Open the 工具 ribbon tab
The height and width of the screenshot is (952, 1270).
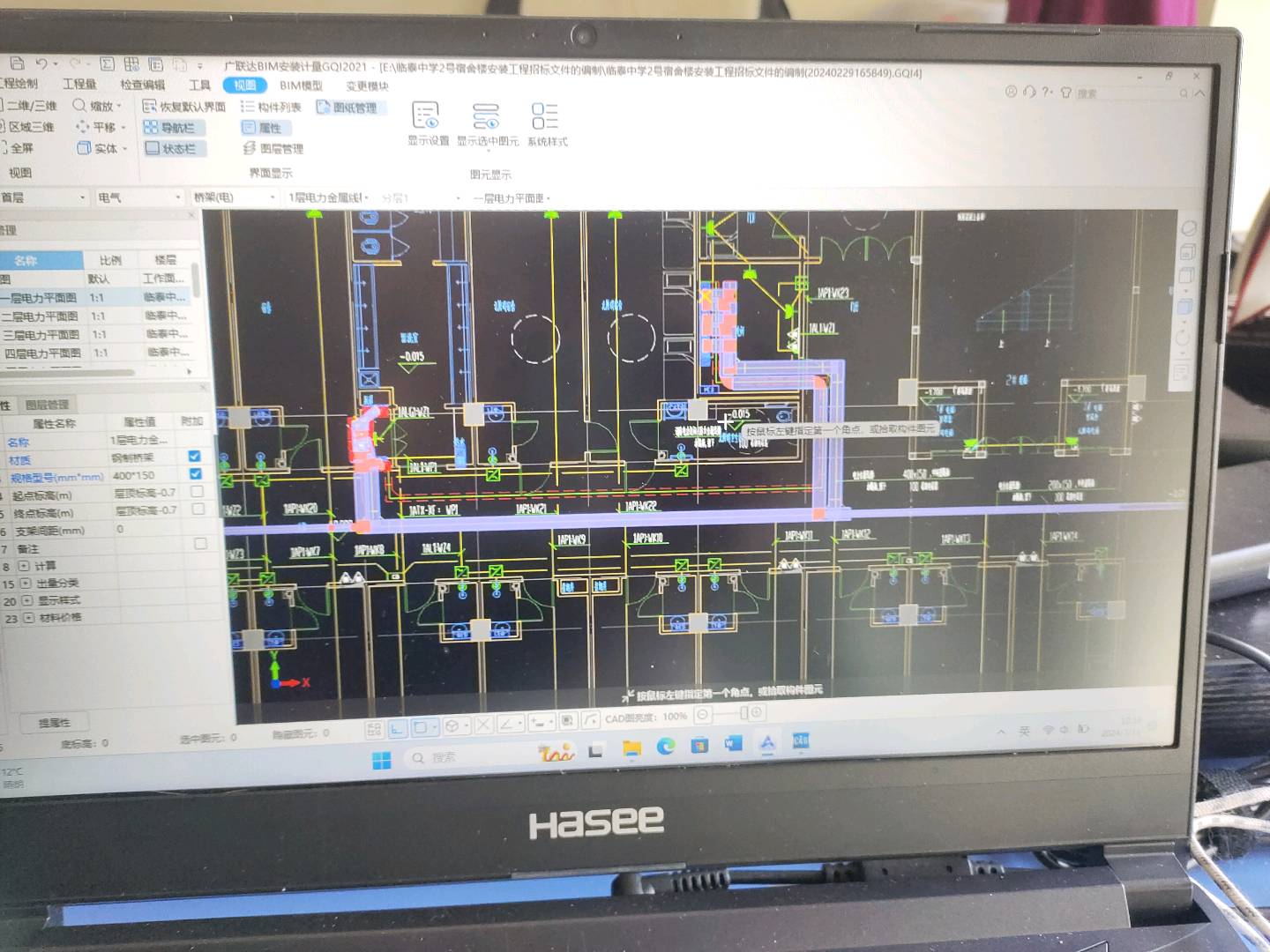pos(200,85)
